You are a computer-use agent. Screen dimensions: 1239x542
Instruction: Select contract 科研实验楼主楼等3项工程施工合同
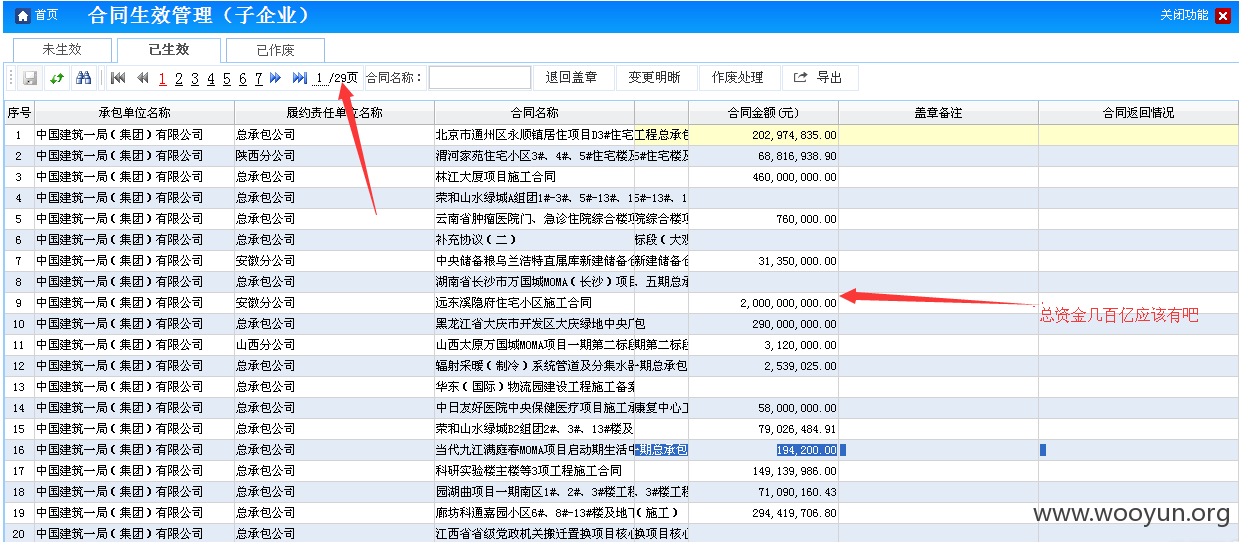pos(534,470)
